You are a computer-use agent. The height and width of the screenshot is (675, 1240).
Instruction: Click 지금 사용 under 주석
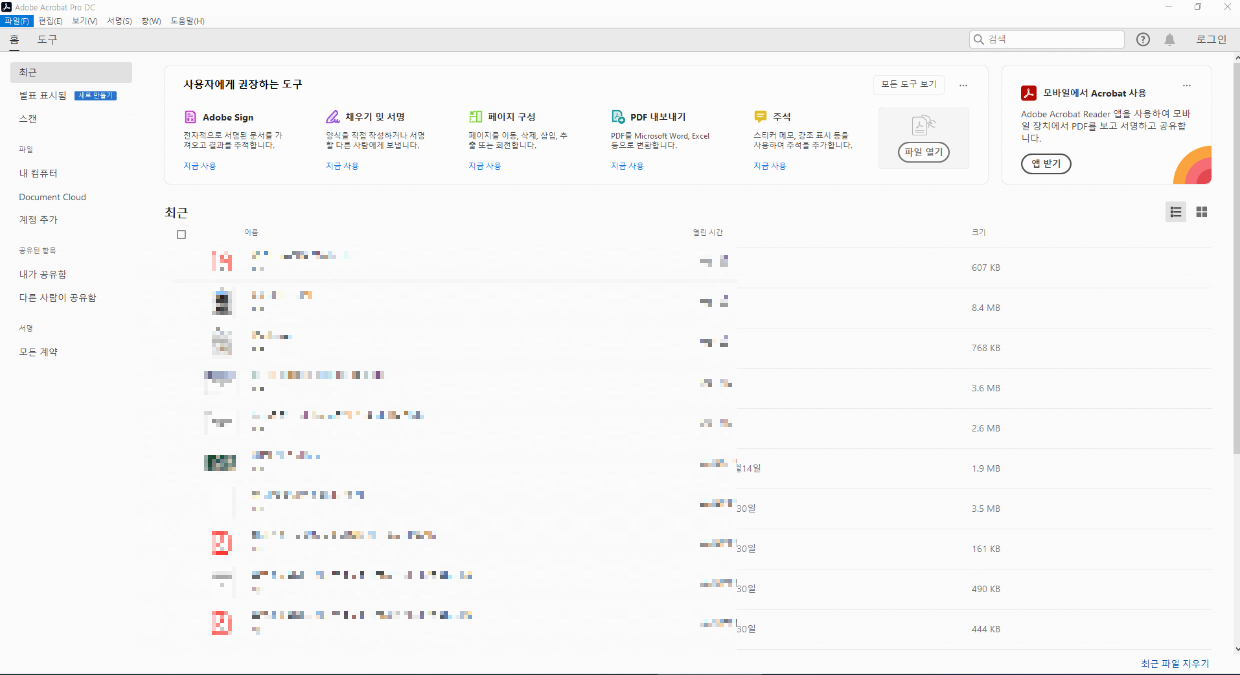coord(770,166)
